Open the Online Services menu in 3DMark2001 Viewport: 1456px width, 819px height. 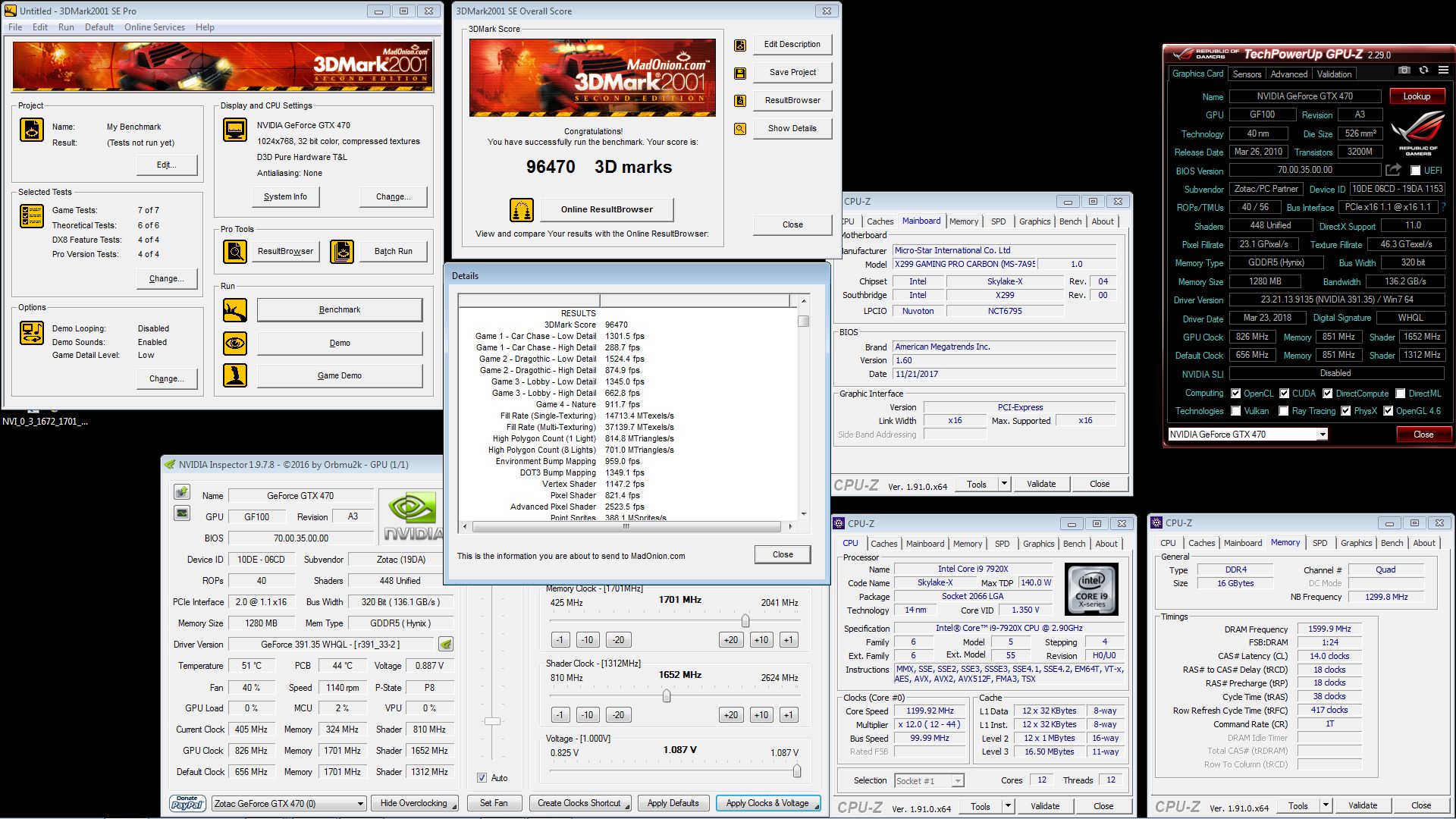[x=155, y=27]
